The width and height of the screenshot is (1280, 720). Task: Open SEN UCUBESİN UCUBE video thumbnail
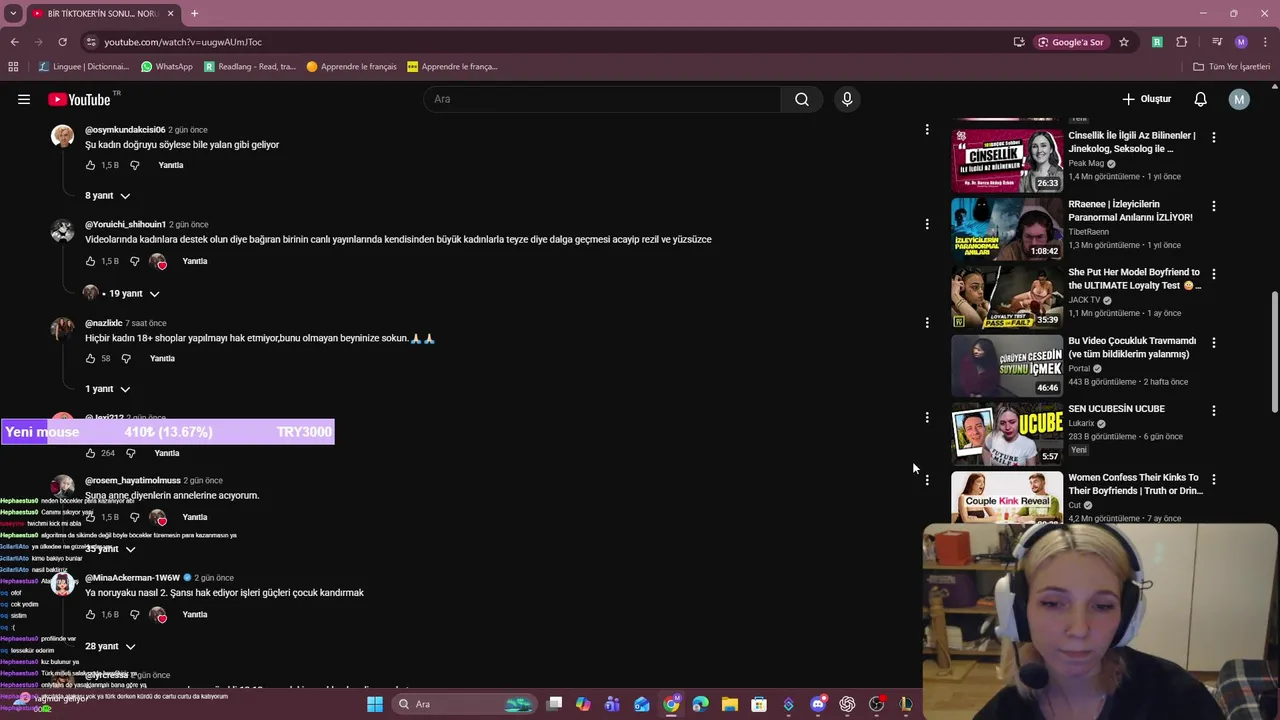1007,434
